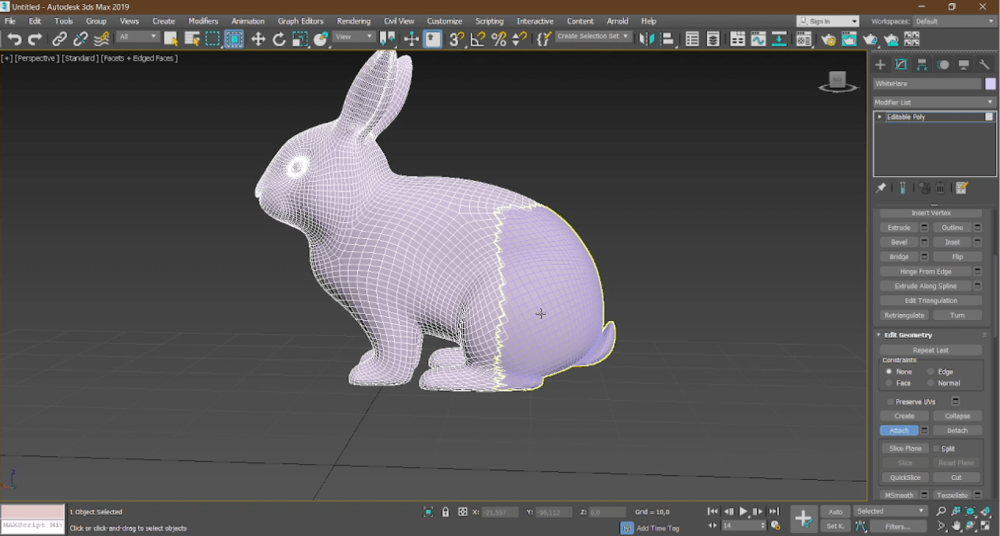Click the Pin Stack icon
Image resolution: width=1000 pixels, height=536 pixels.
coord(881,188)
